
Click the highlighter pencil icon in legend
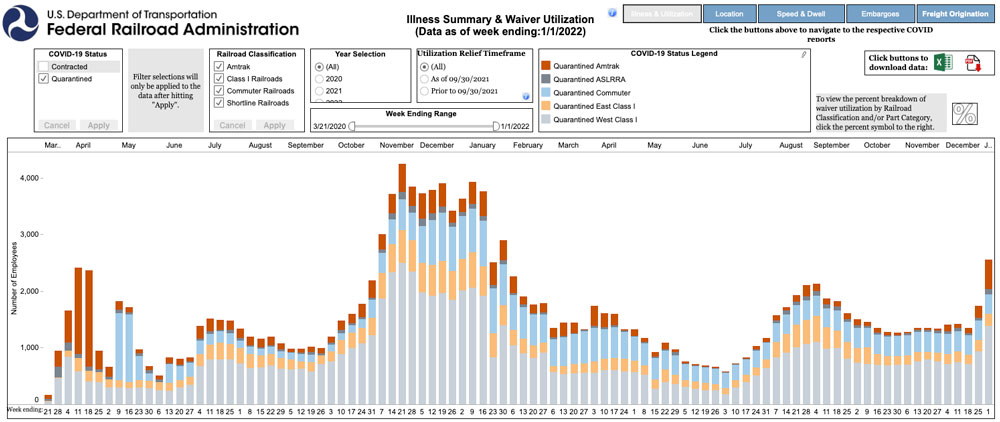click(803, 54)
